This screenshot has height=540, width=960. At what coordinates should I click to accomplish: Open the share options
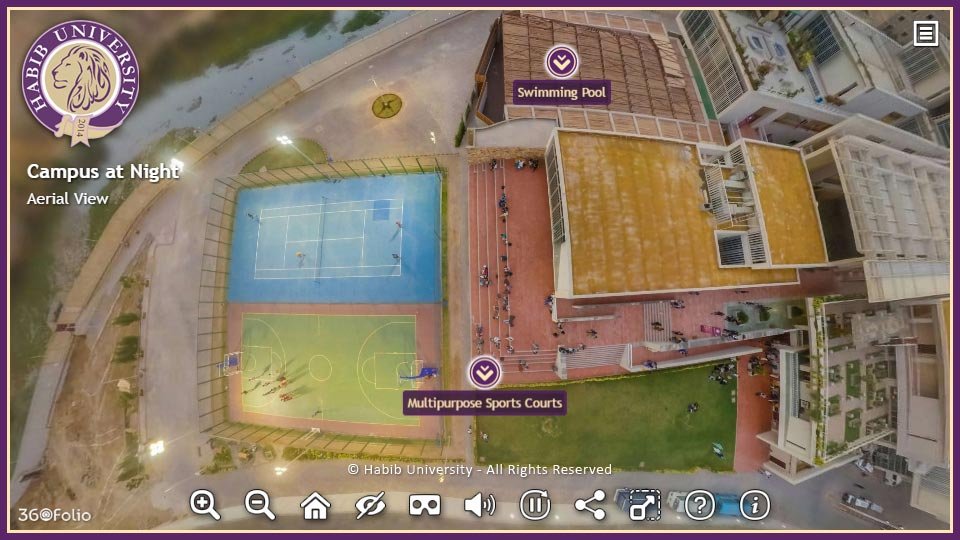[590, 505]
